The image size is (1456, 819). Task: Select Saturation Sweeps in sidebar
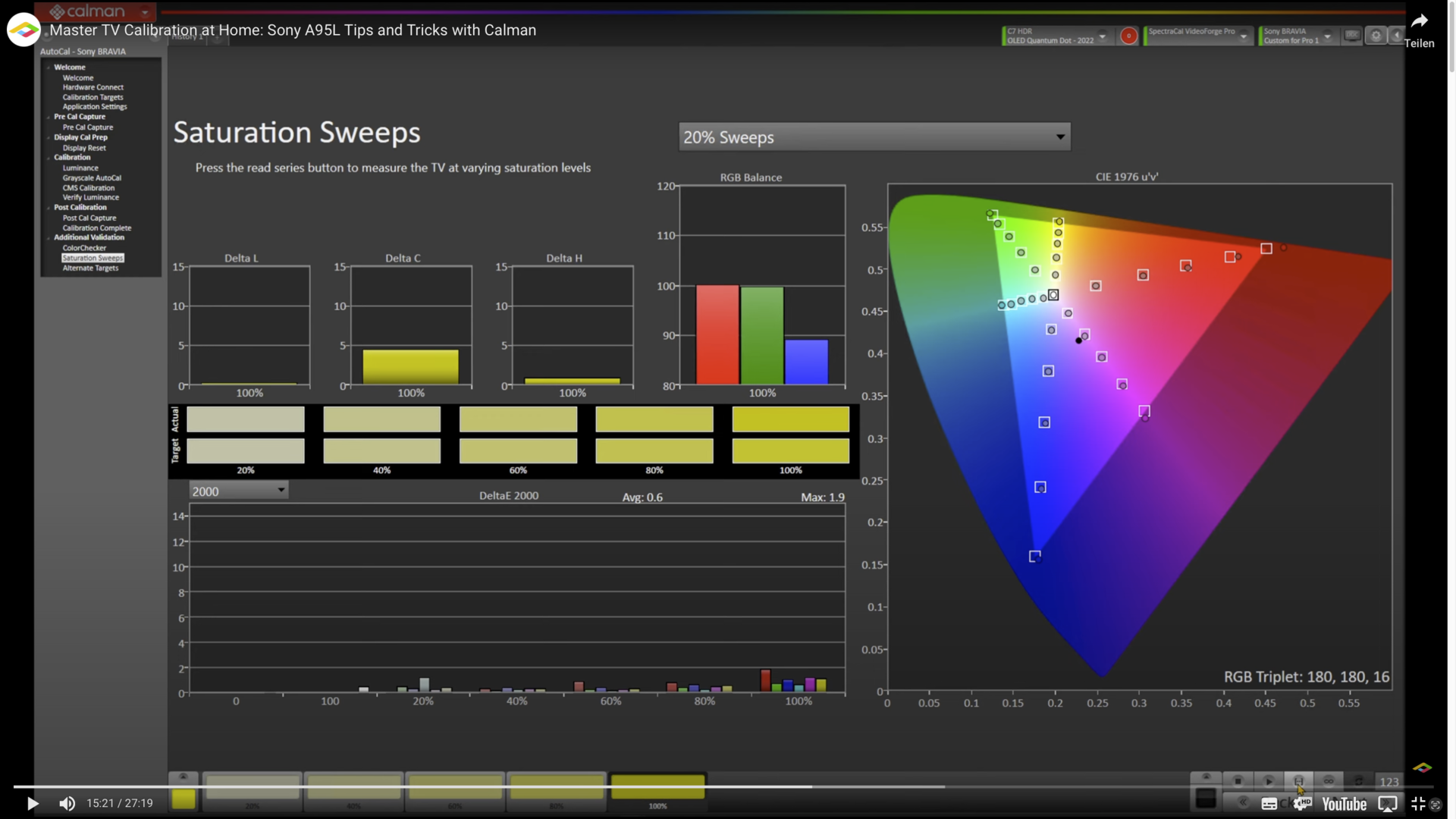[x=93, y=259]
